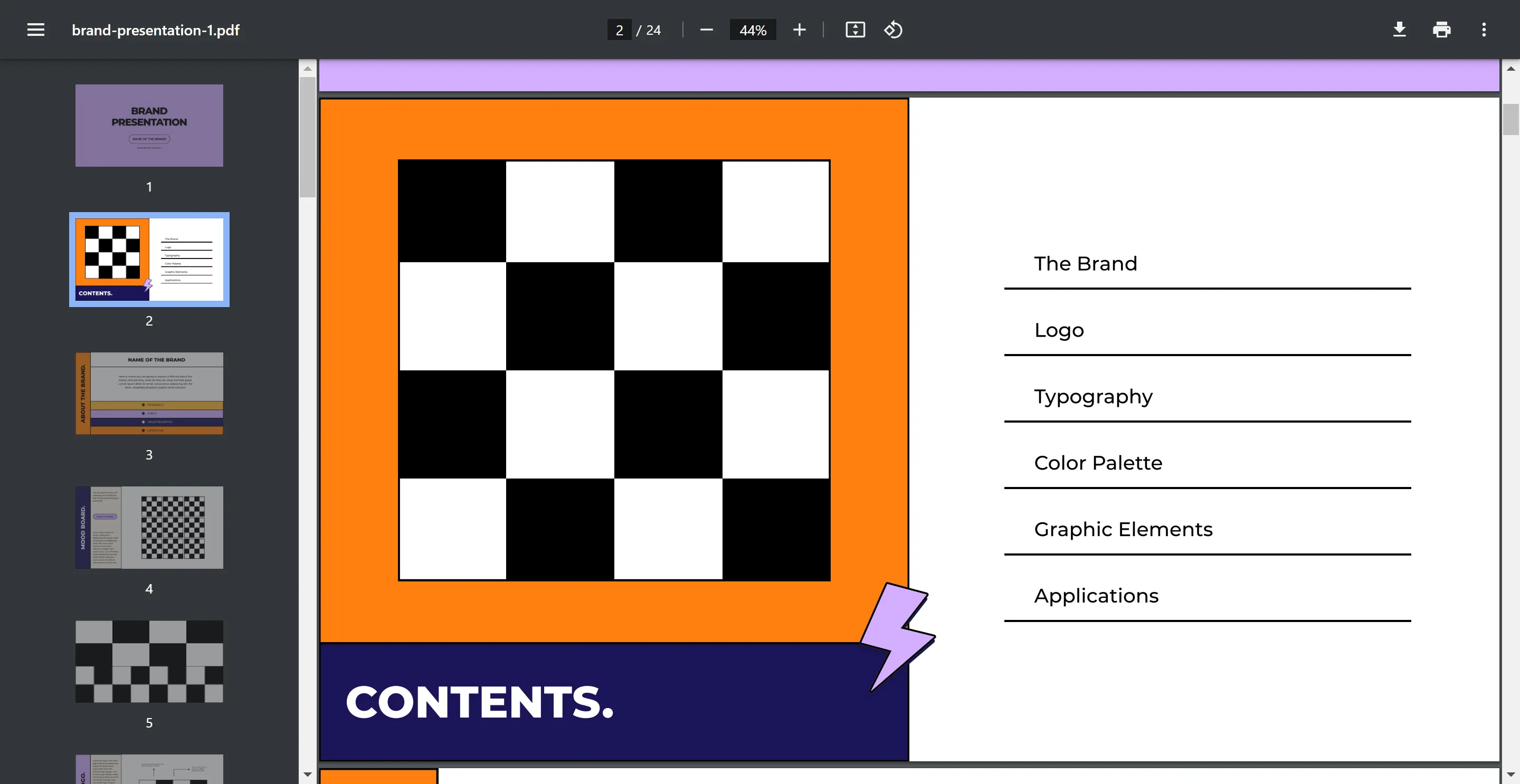Image resolution: width=1520 pixels, height=784 pixels.
Task: Select page 1 thumbnail in sidebar
Action: pos(149,125)
